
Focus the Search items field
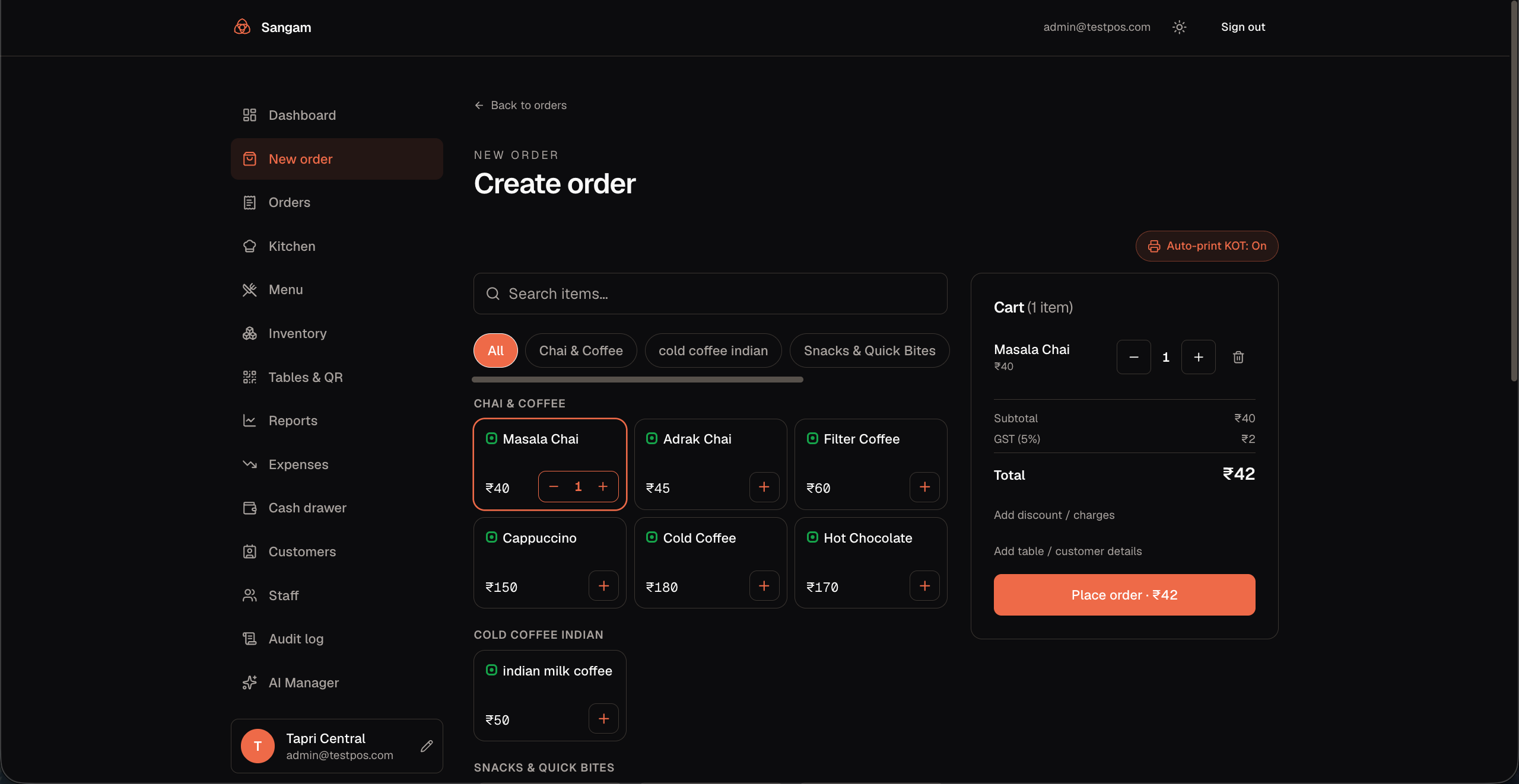[x=710, y=294]
